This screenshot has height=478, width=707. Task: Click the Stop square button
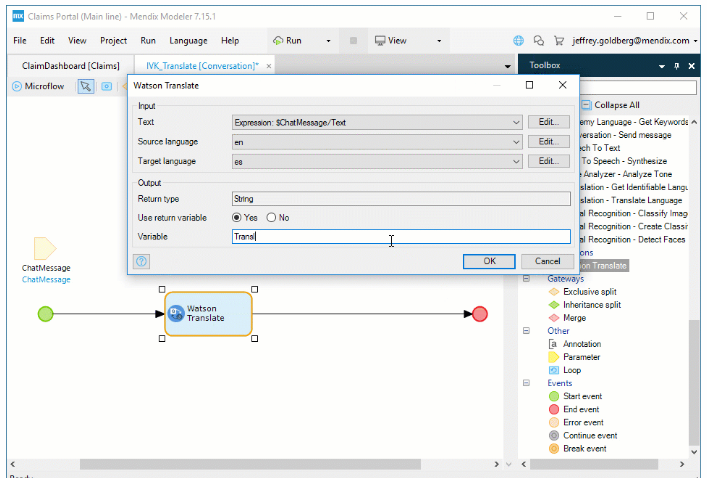[x=354, y=41]
